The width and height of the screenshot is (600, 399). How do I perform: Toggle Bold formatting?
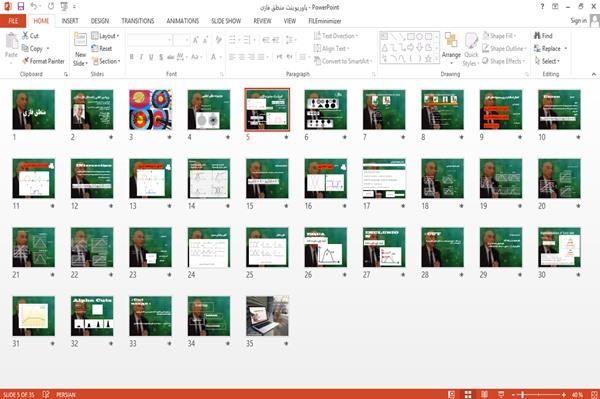[x=131, y=57]
